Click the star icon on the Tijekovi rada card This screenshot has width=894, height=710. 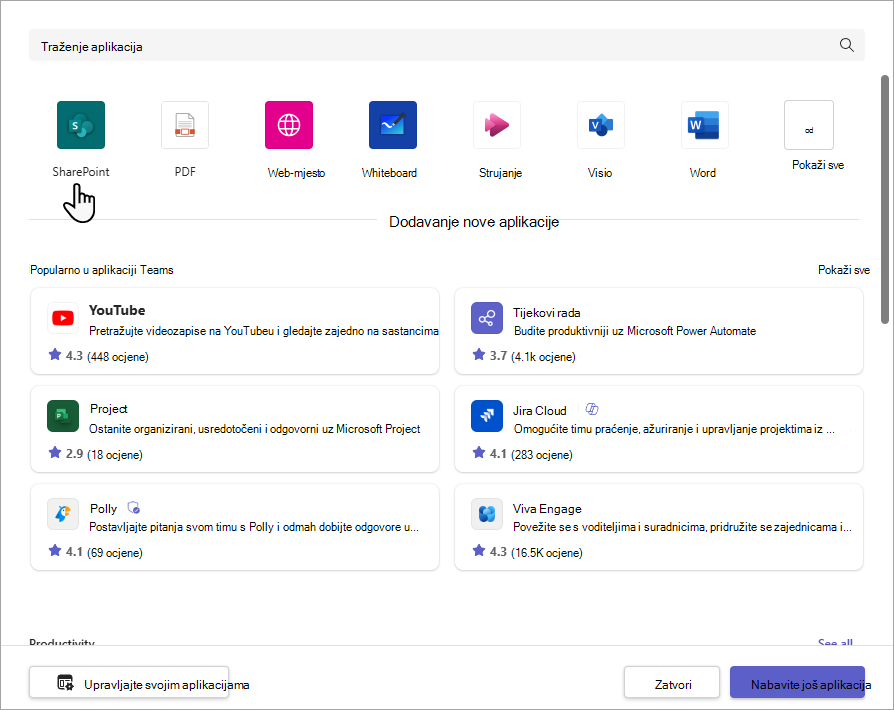479,355
